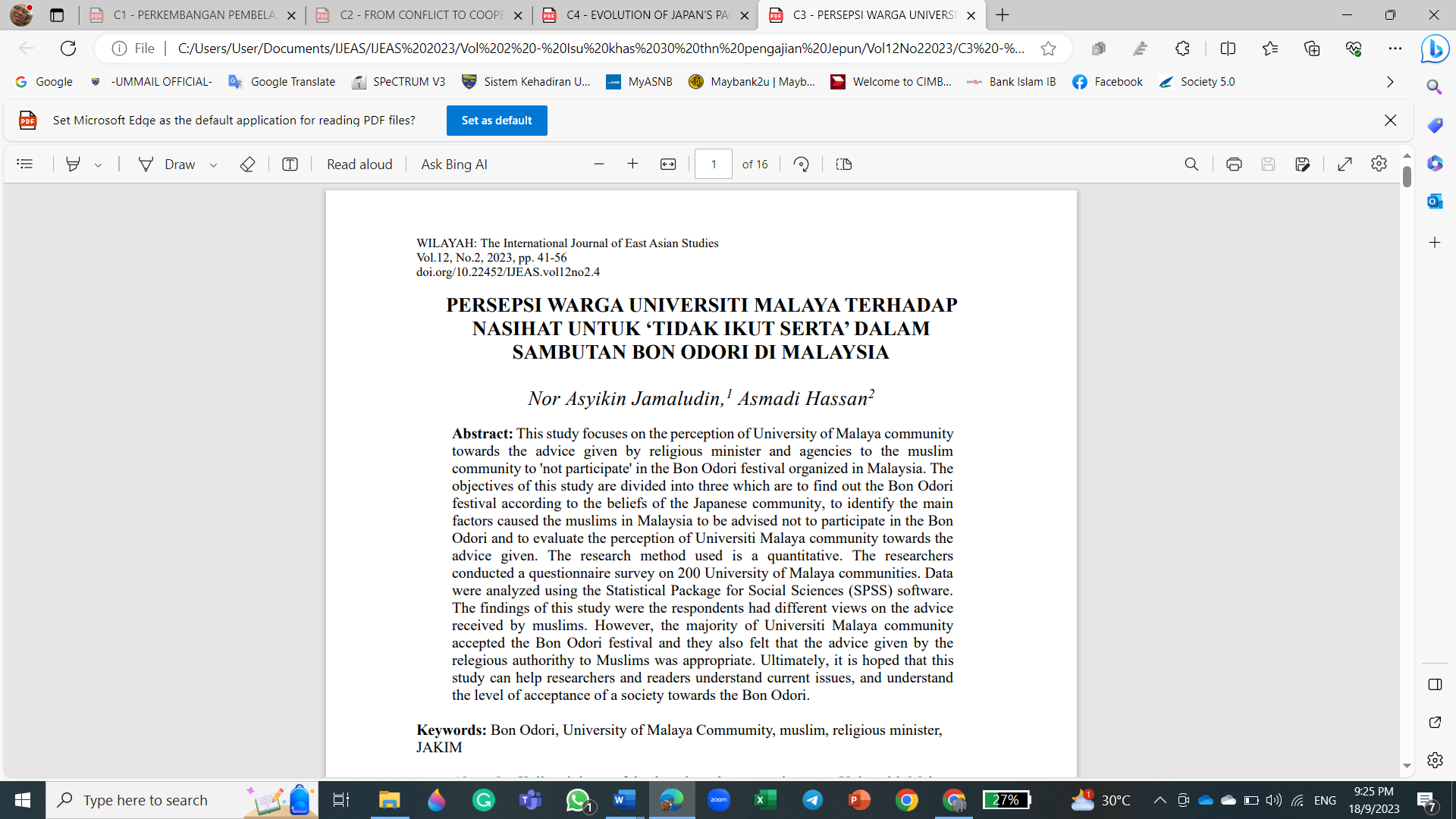Select the Erase tool

click(x=247, y=164)
